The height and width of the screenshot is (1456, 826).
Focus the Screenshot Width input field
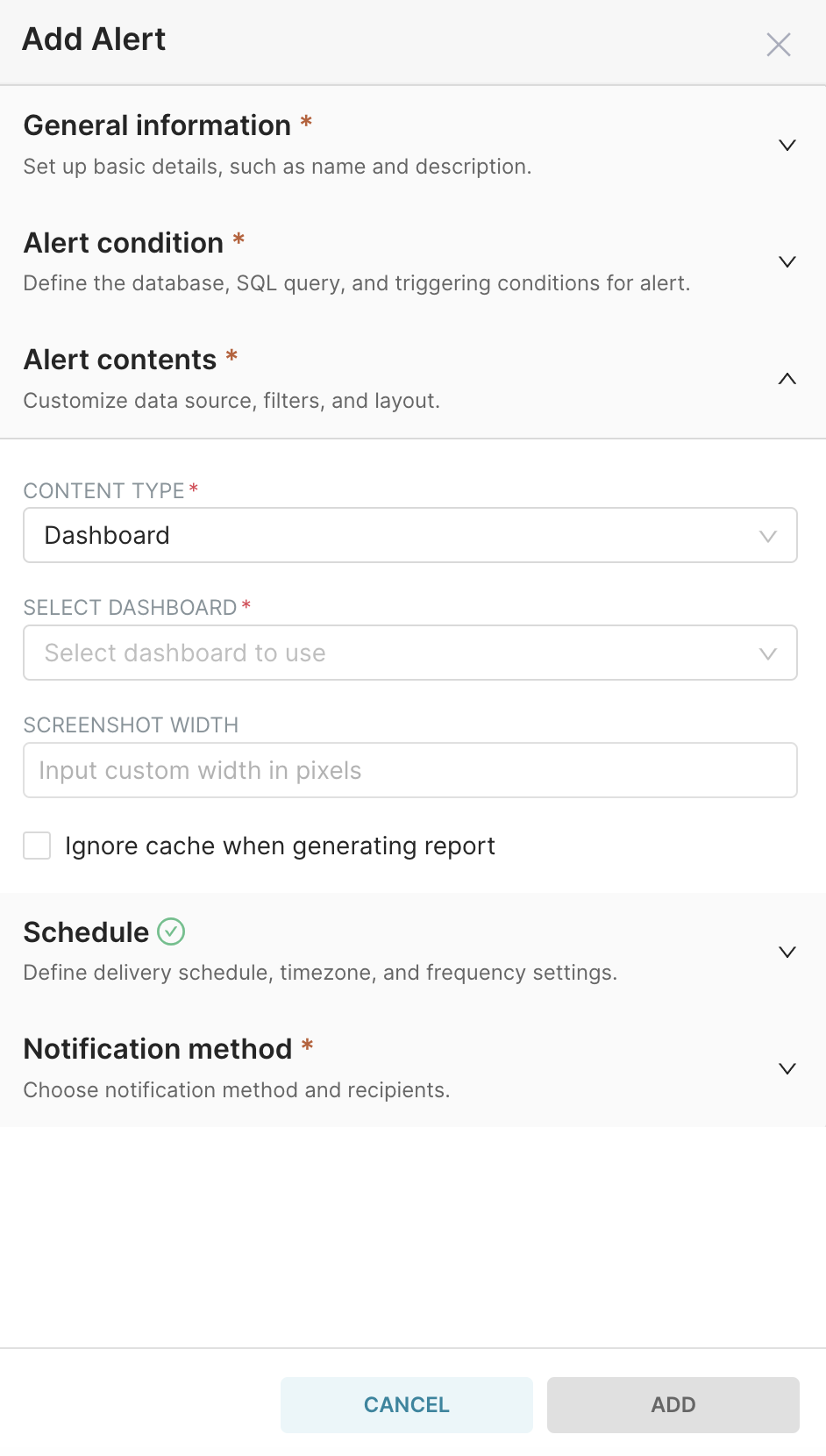(409, 770)
